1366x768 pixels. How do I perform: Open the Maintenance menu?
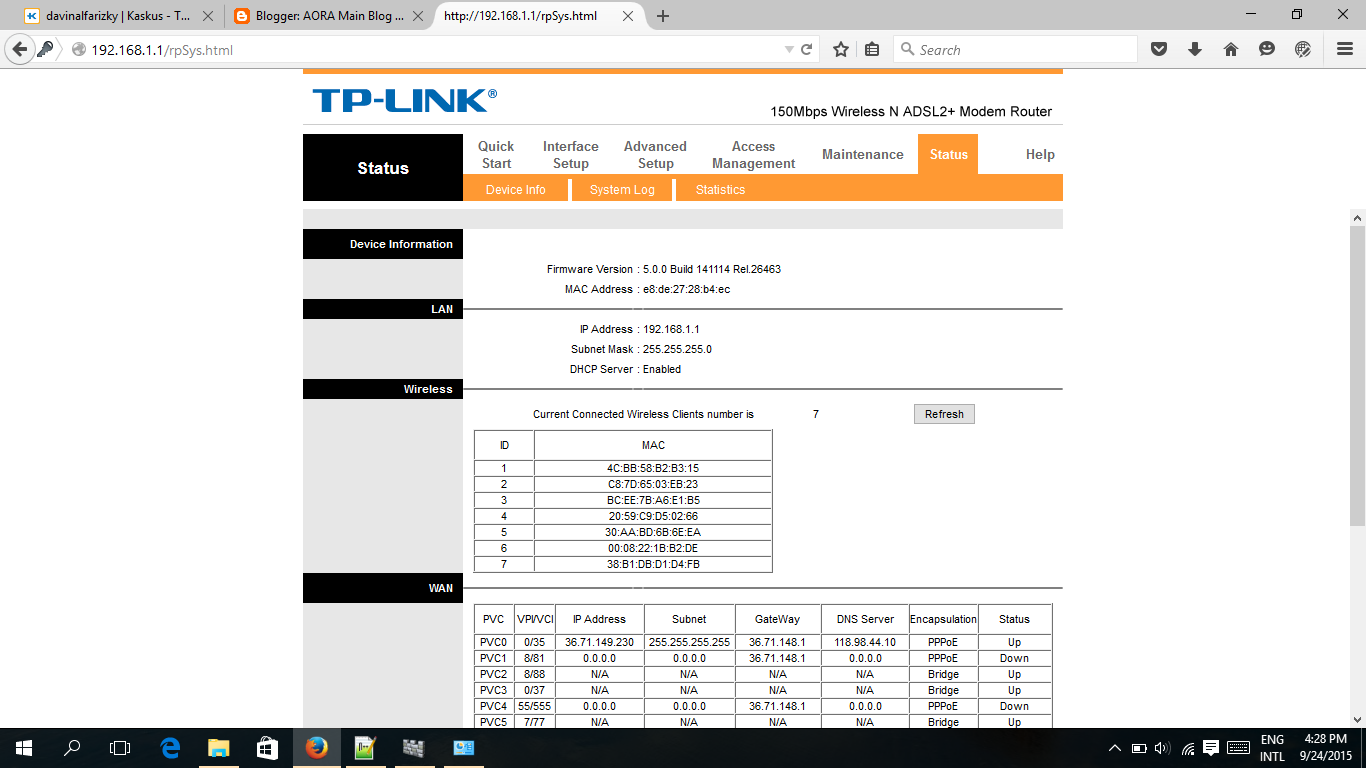click(x=861, y=154)
